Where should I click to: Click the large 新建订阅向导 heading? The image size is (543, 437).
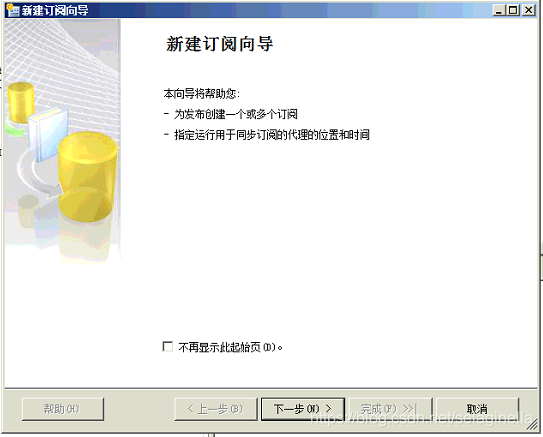point(220,44)
